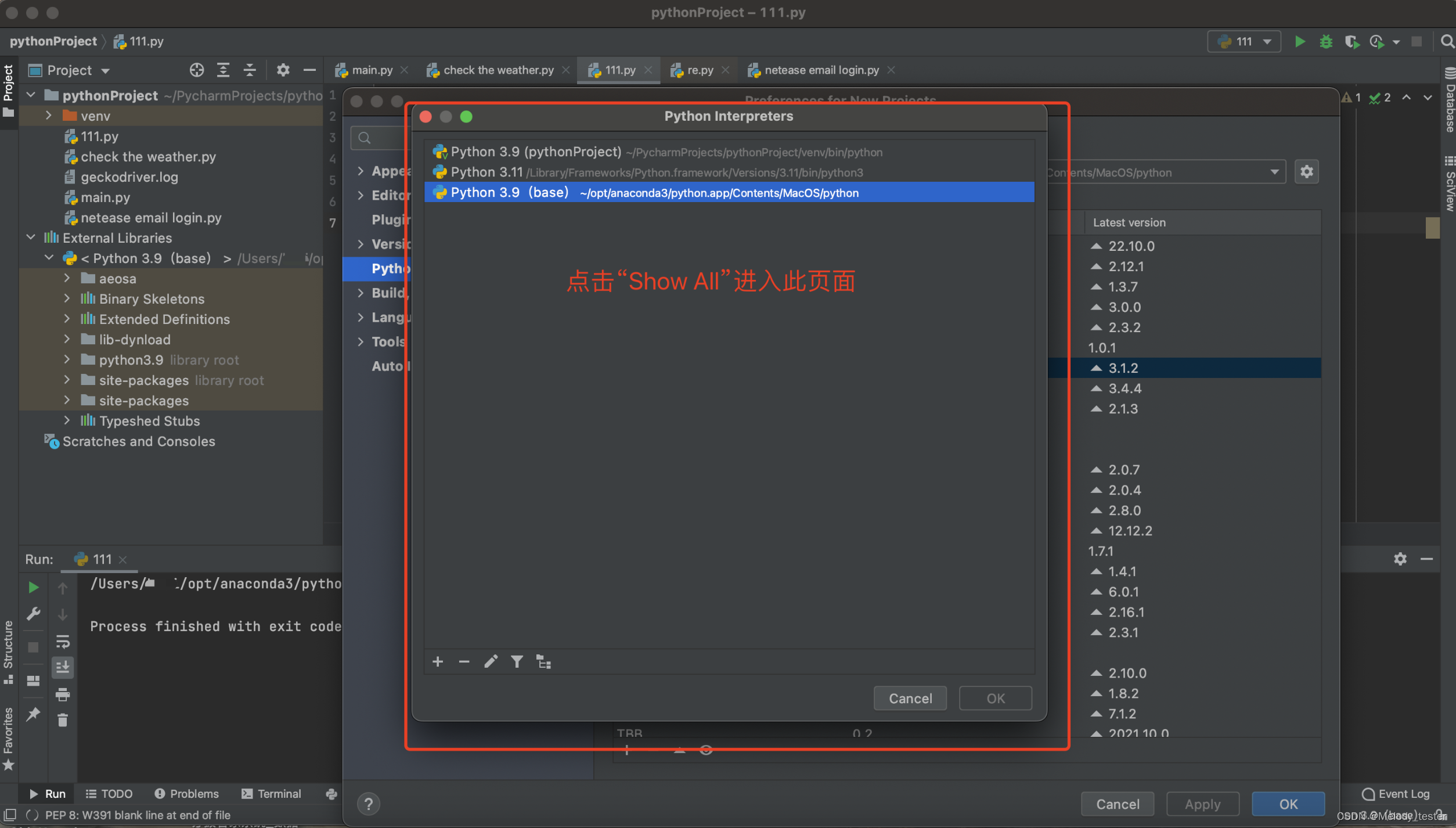Click the remove interpreter icon
The height and width of the screenshot is (828, 1456).
[464, 661]
